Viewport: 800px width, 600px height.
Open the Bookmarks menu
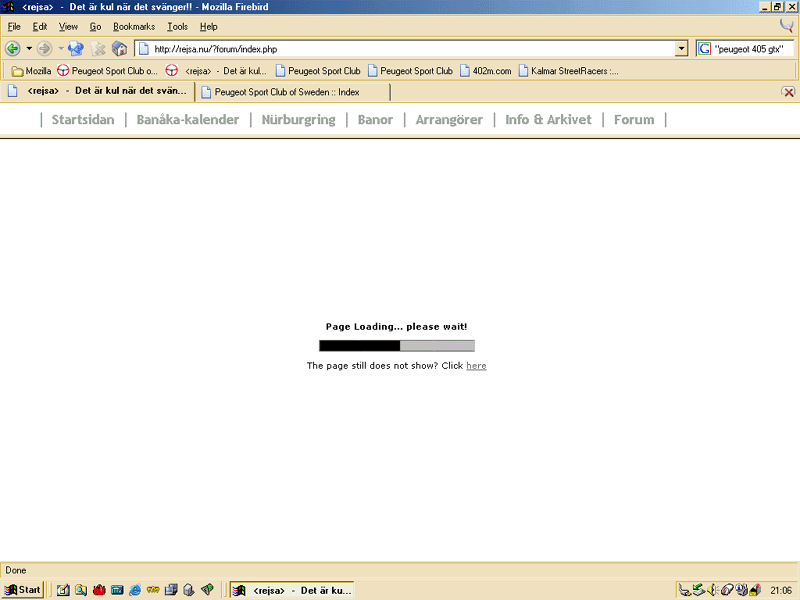click(x=134, y=27)
